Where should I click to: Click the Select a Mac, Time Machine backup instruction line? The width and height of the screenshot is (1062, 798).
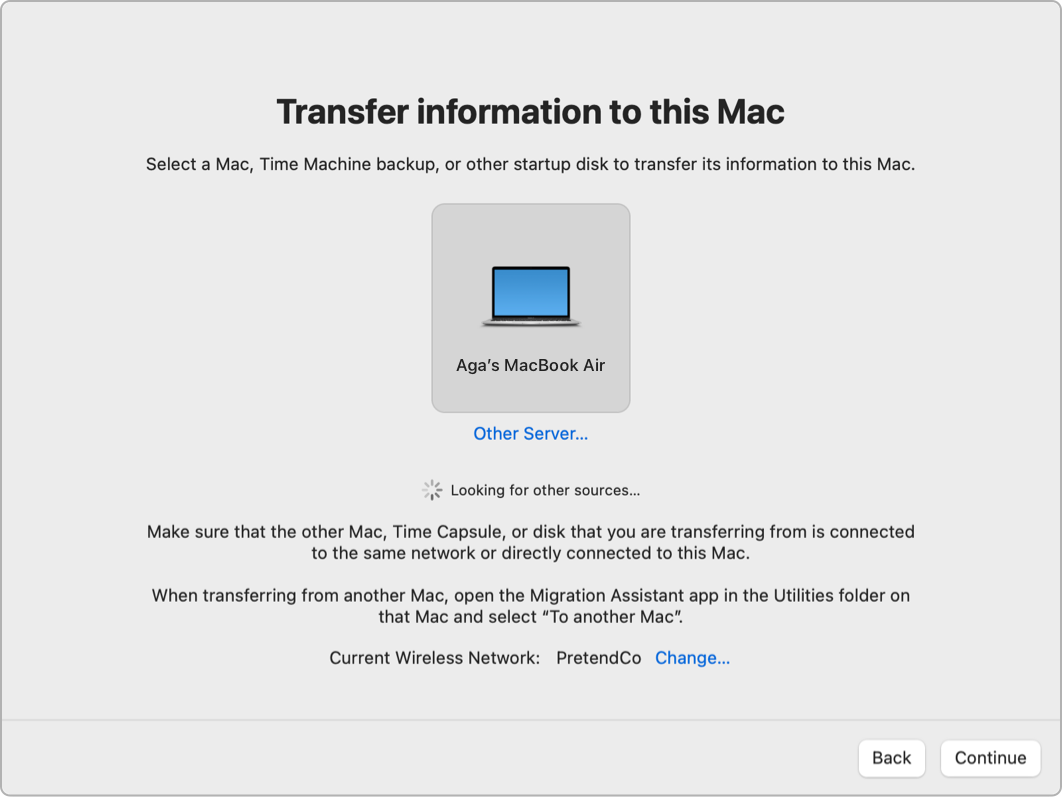pos(530,164)
